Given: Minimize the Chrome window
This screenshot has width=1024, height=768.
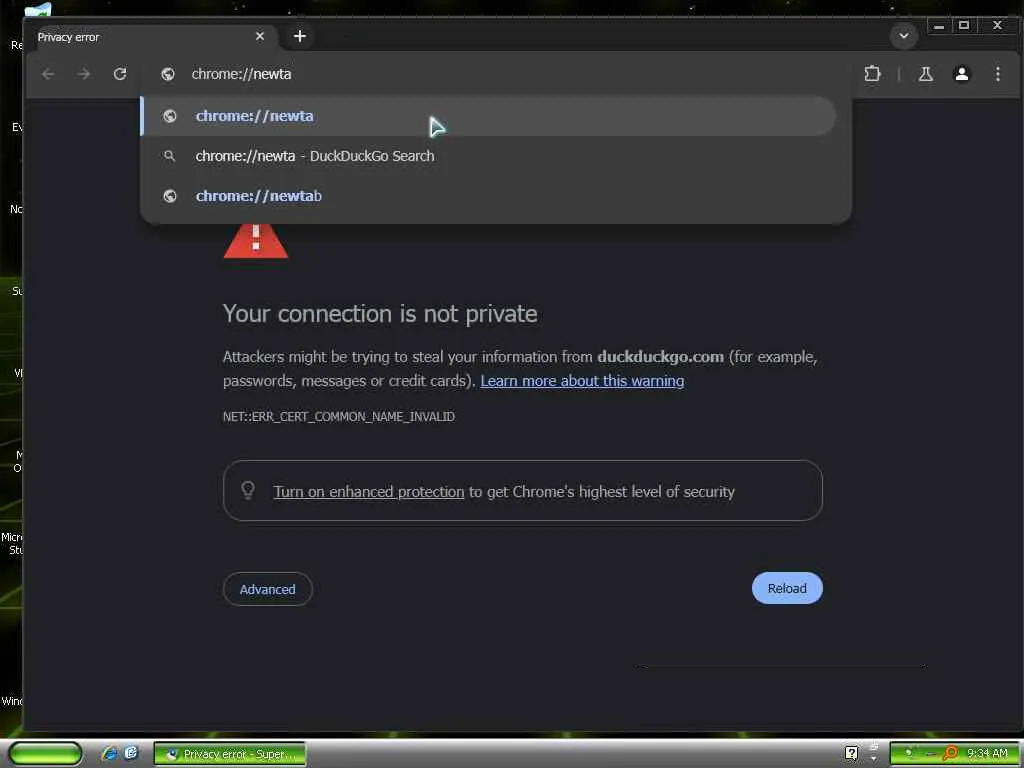Looking at the screenshot, I should tap(938, 26).
